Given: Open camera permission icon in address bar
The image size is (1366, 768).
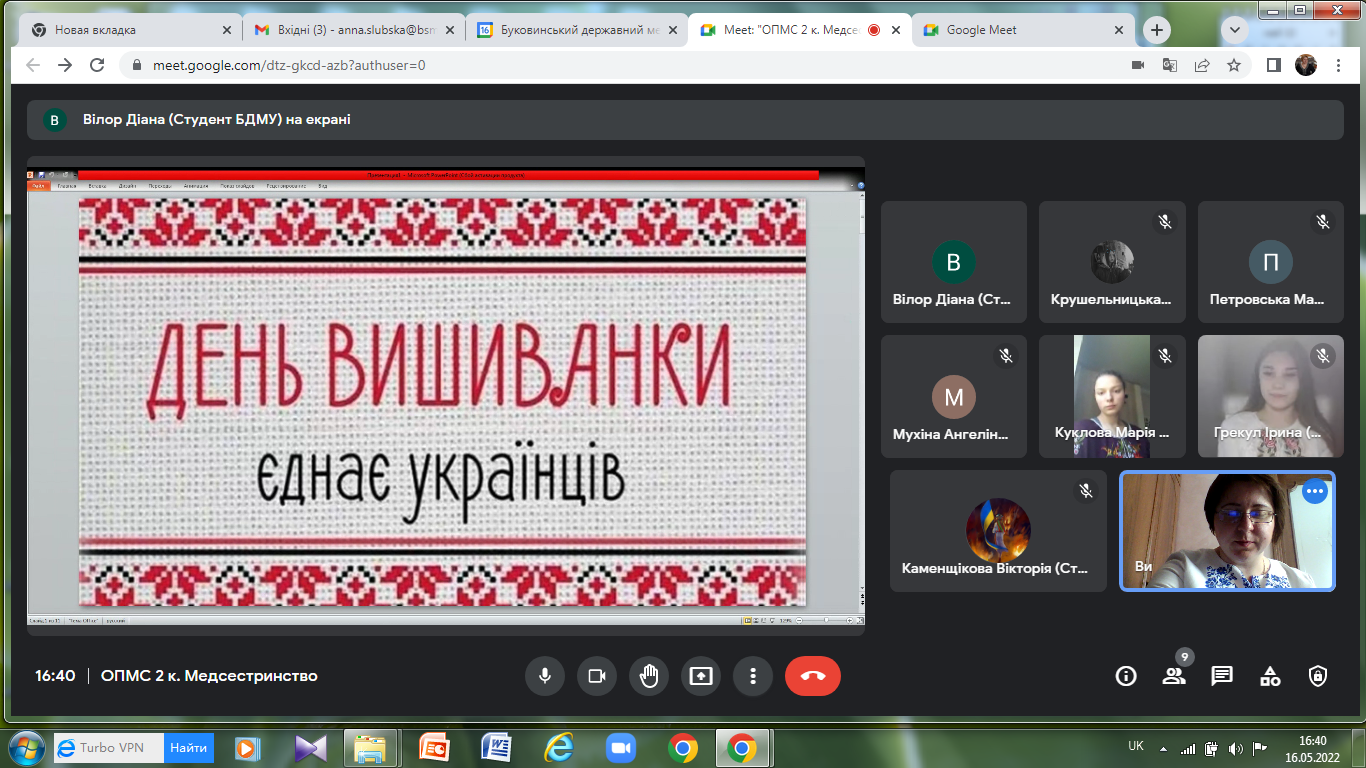Looking at the screenshot, I should coord(1137,65).
